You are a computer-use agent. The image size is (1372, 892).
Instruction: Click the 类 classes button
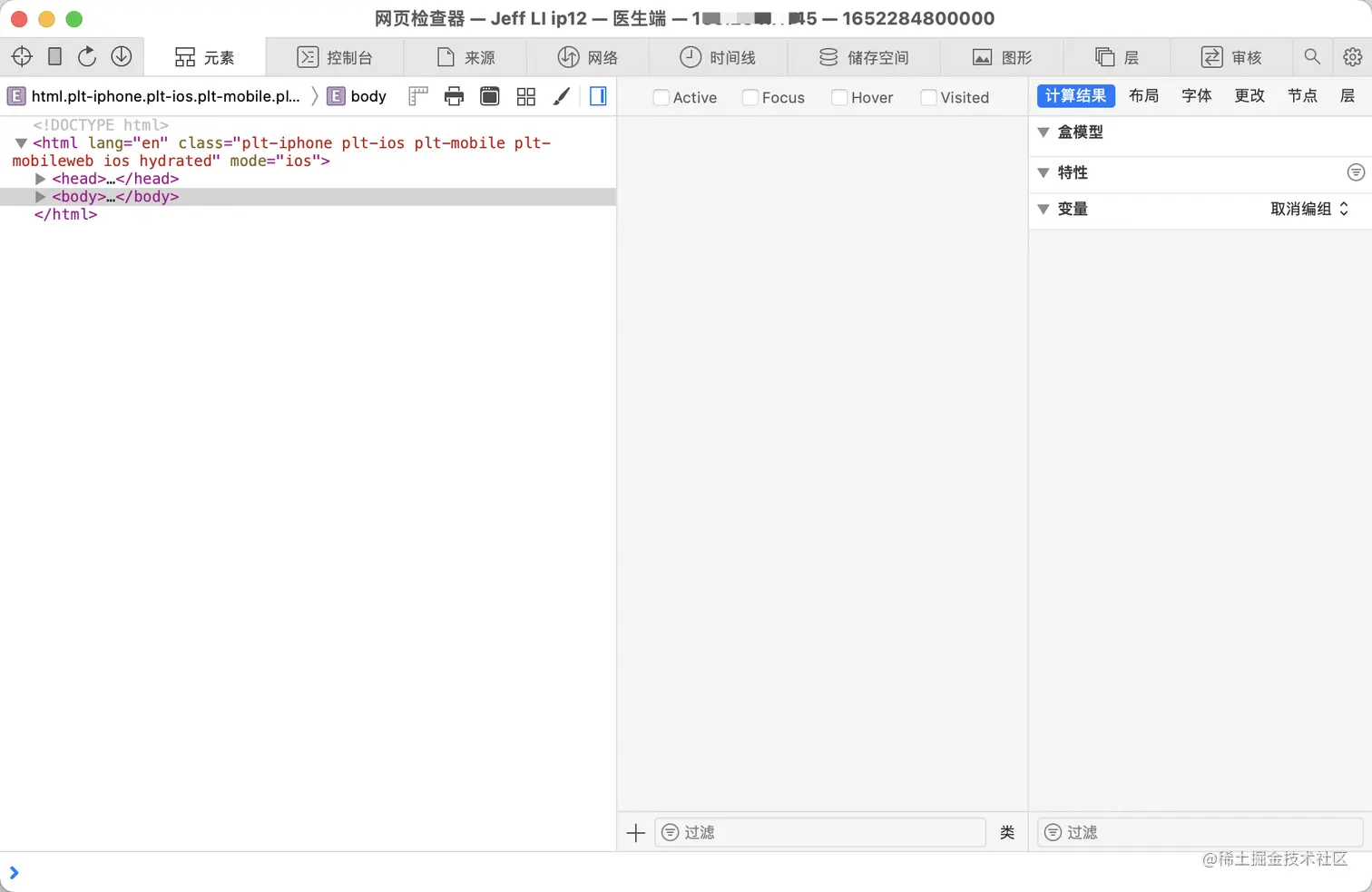[1007, 833]
